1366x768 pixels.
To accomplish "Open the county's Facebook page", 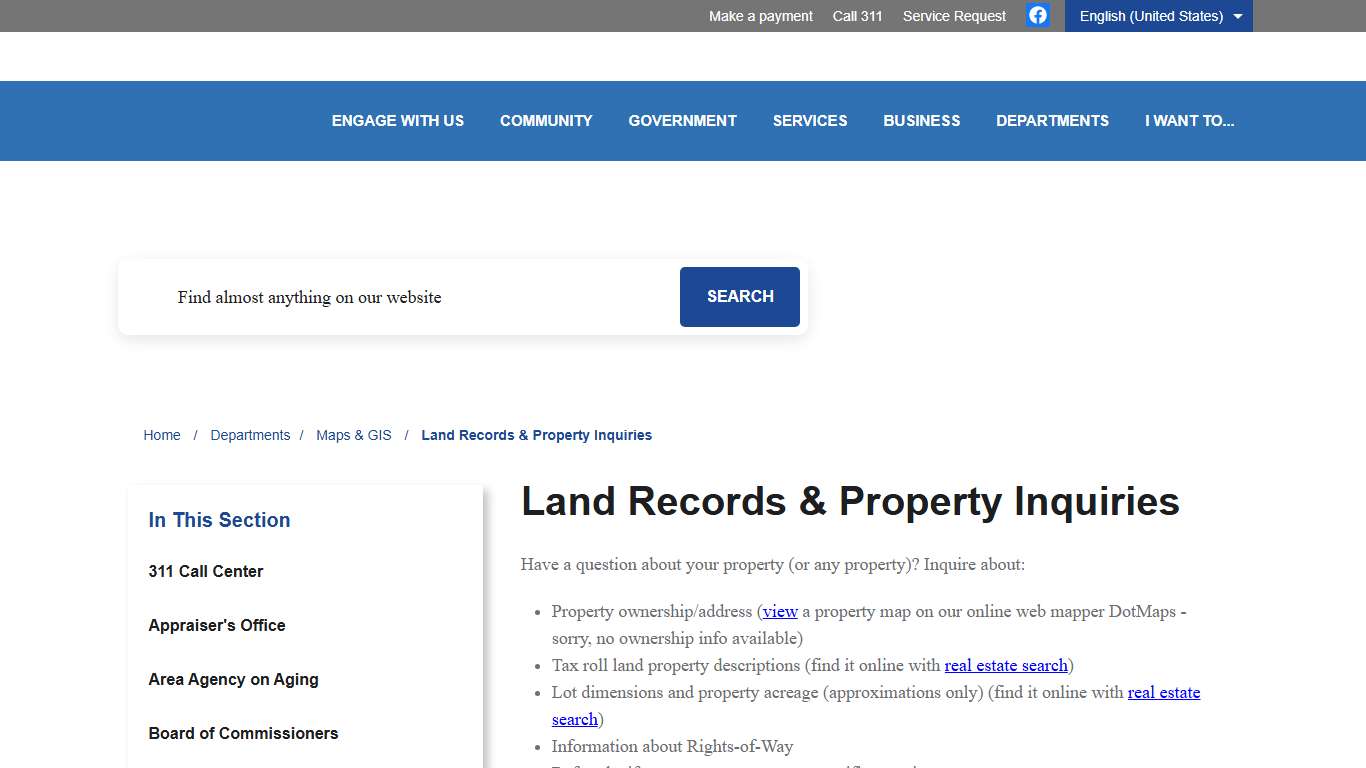I will click(1037, 15).
